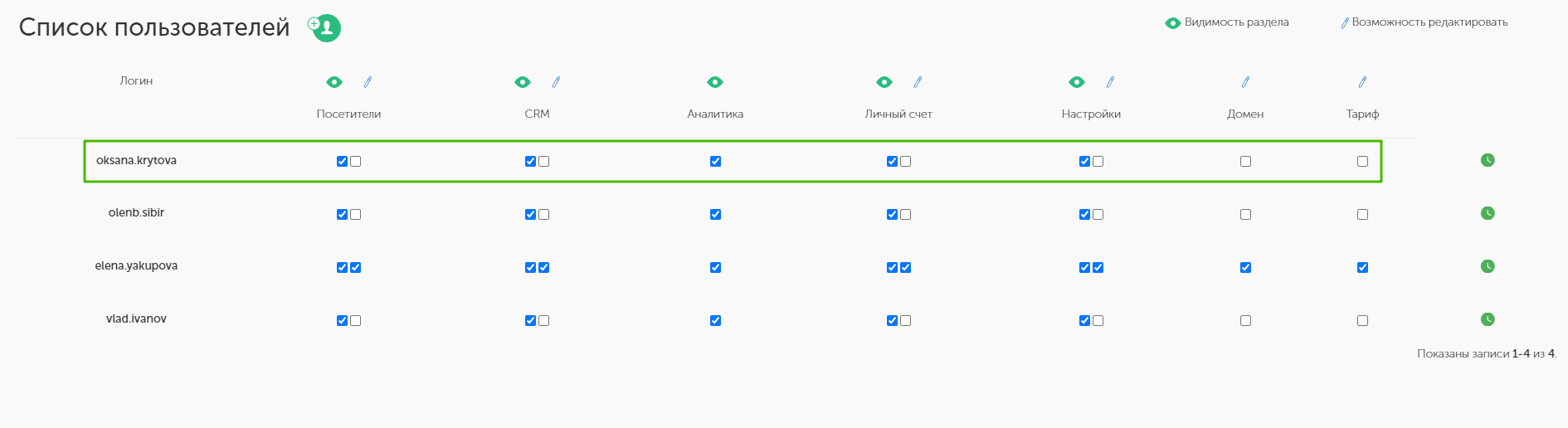
Task: Uncheck Тариф checkbox for elena.yakupova
Action: pos(1362,268)
